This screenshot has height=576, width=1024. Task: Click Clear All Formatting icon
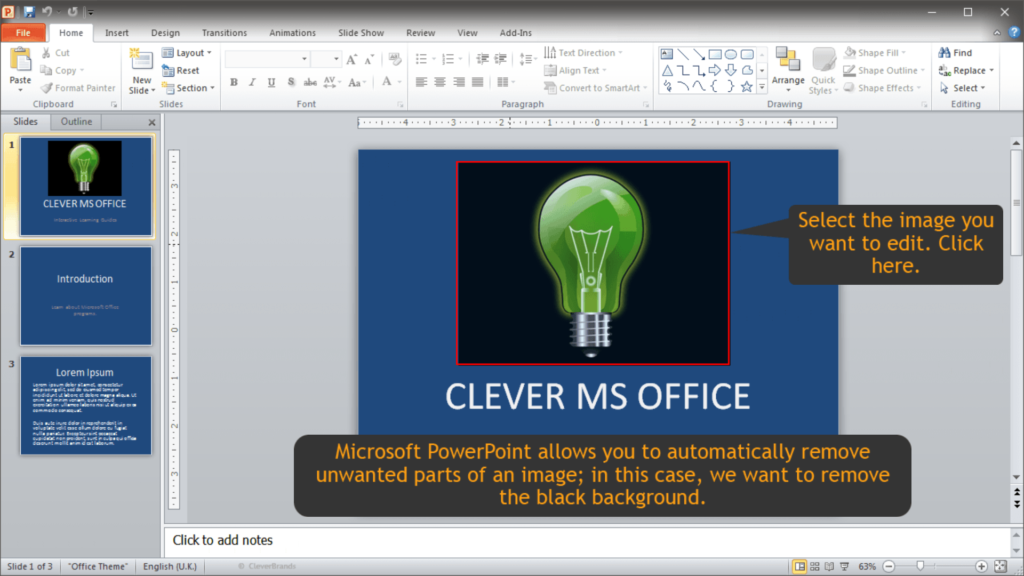point(394,59)
